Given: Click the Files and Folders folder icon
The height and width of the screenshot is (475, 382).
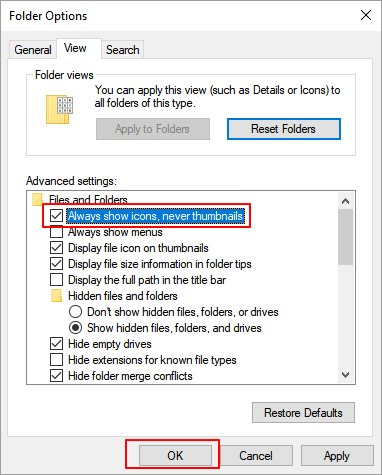Looking at the screenshot, I should (37, 200).
